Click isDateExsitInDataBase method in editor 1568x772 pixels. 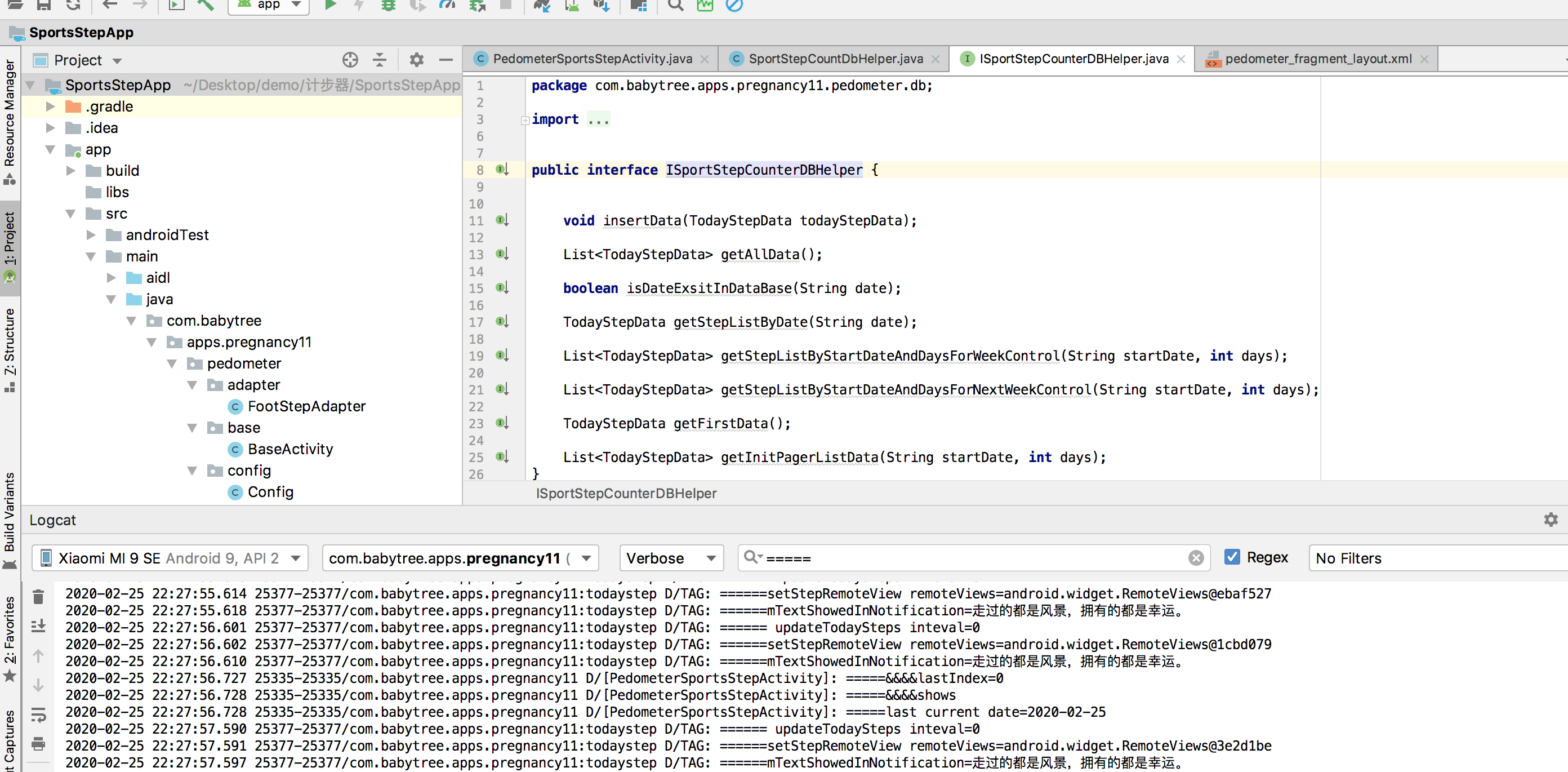709,288
